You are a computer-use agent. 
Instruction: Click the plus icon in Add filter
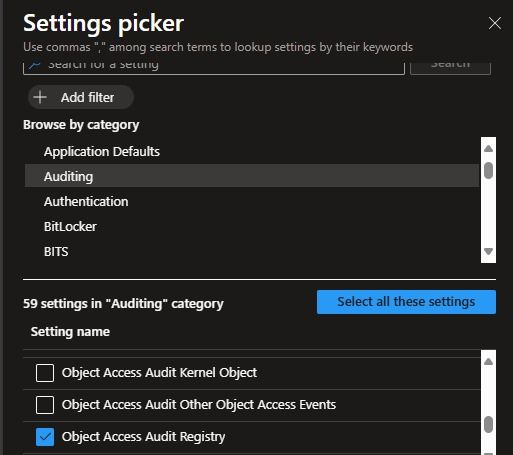[40, 97]
